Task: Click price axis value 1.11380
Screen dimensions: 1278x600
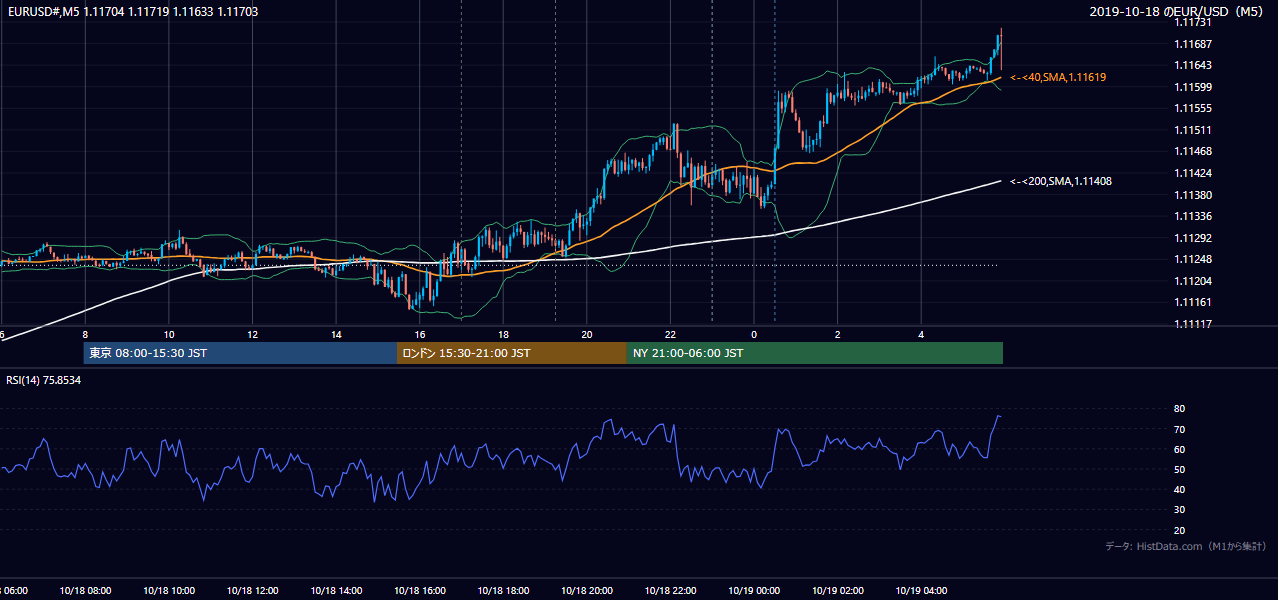Action: point(1192,195)
